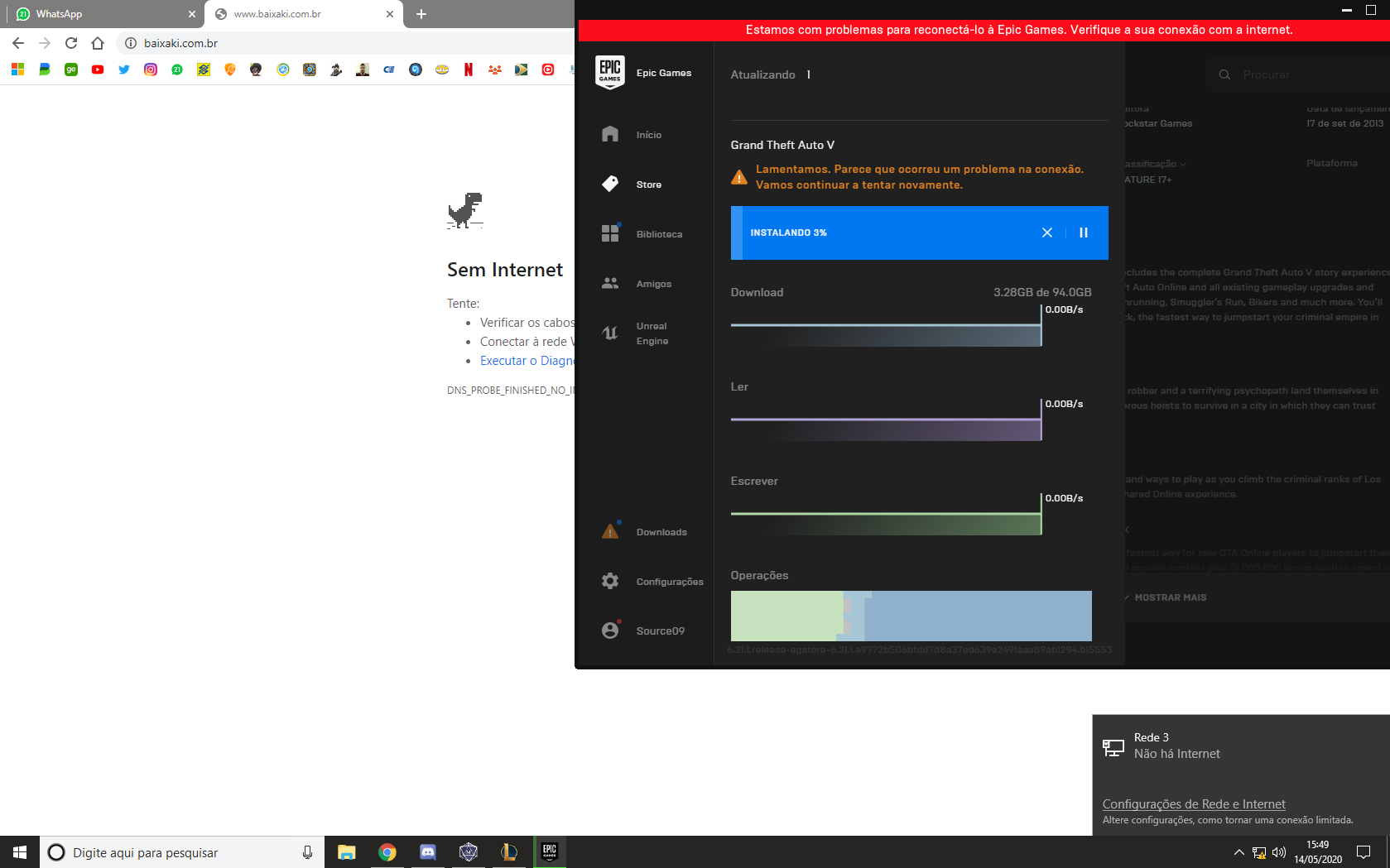Image resolution: width=1390 pixels, height=868 pixels.
Task: Click the Download speed graph
Action: 886,327
